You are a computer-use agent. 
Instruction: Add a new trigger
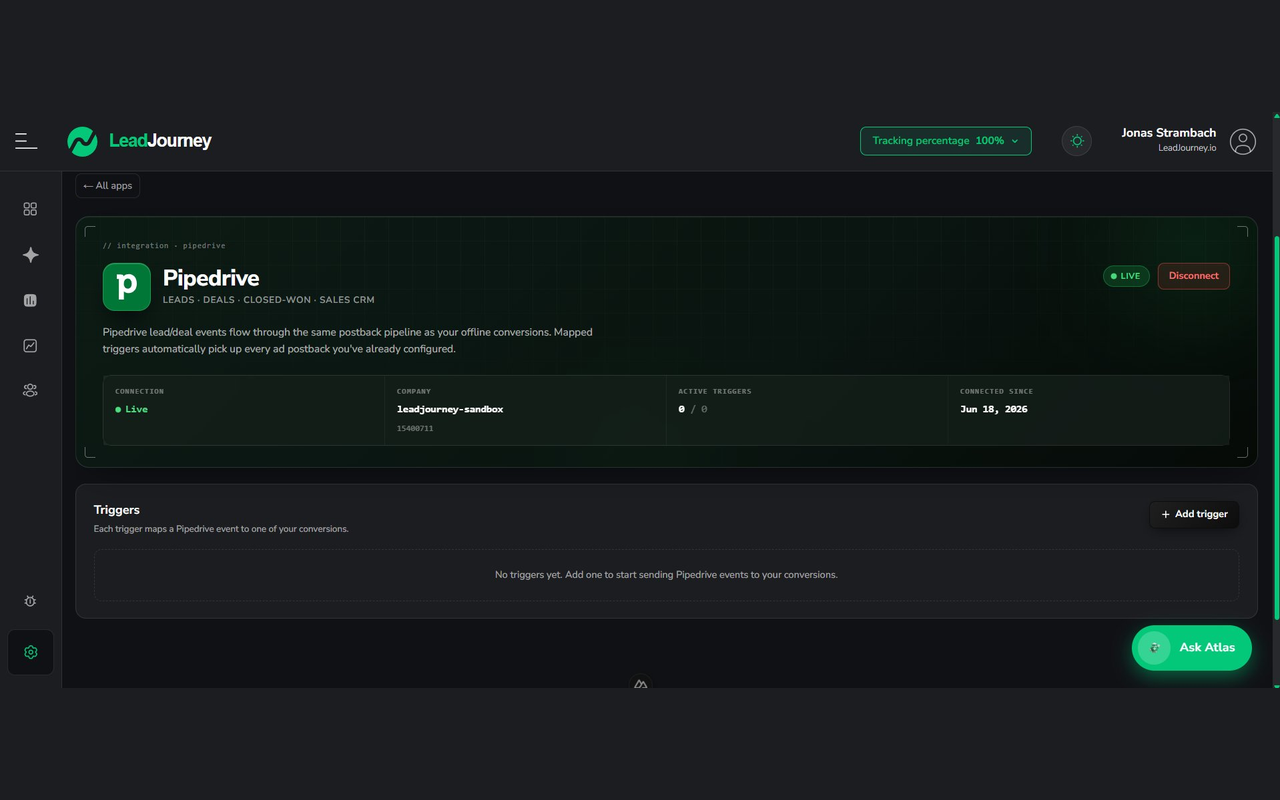[x=1194, y=514]
